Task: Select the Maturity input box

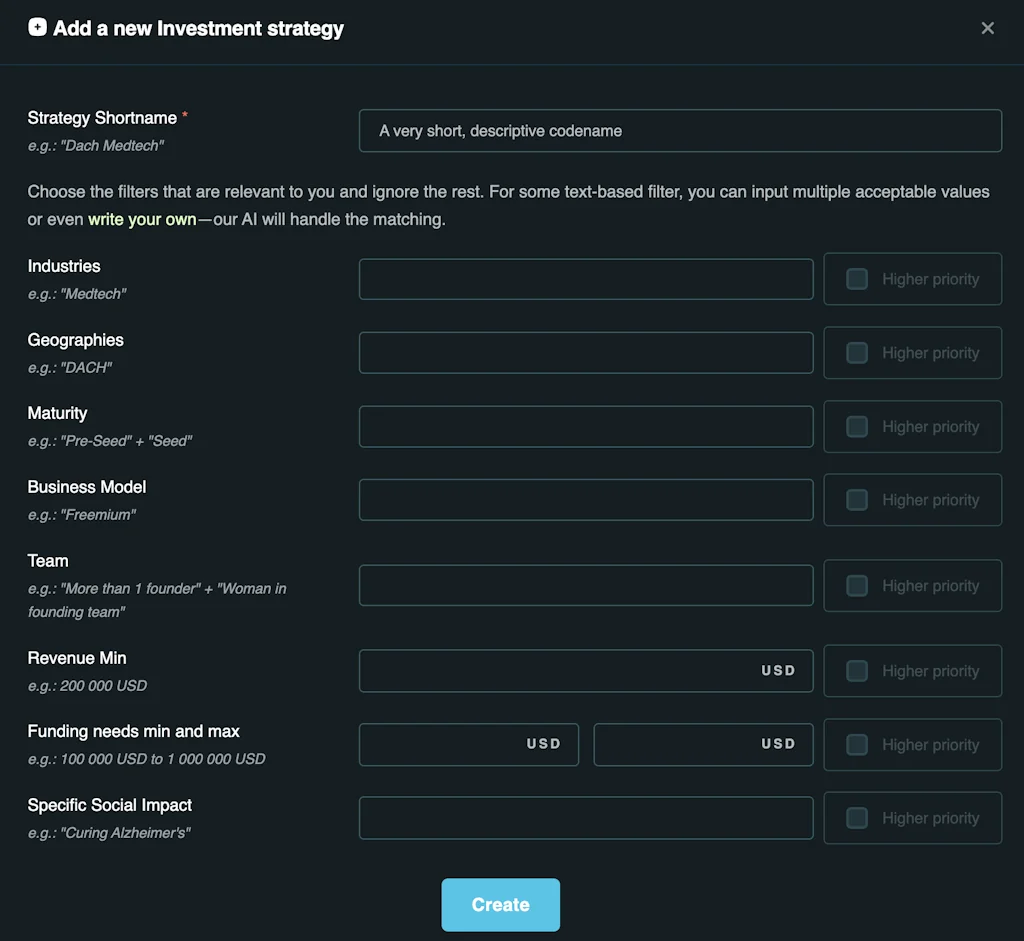Action: pyautogui.click(x=586, y=427)
